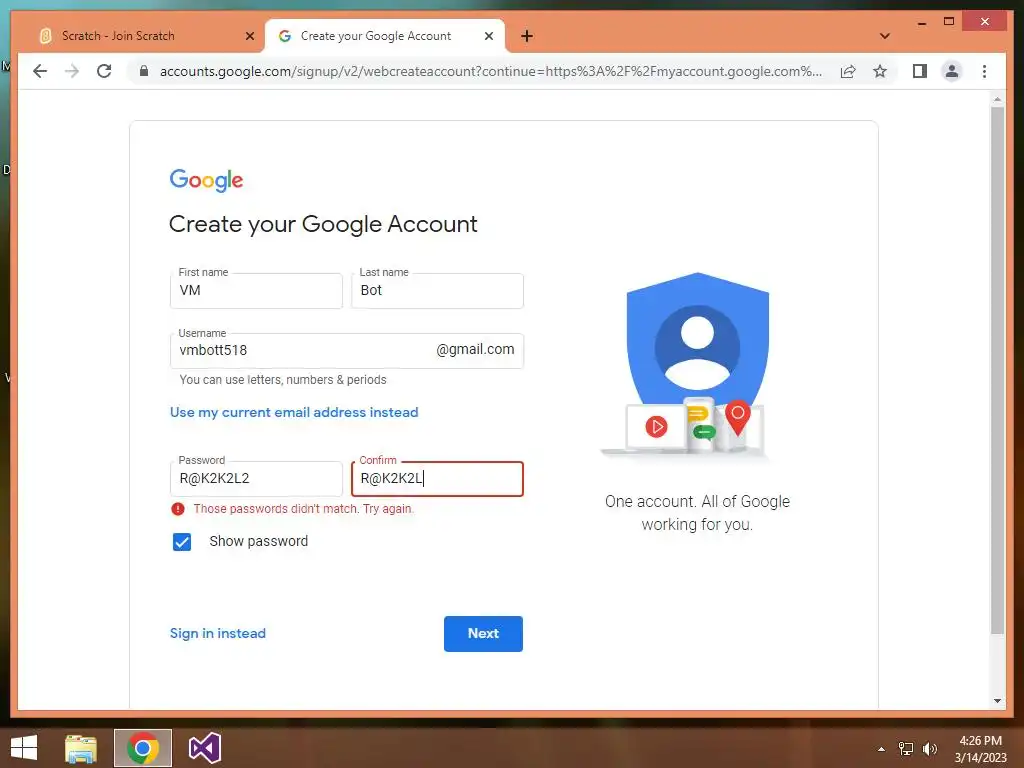Open Visual Studio from taskbar
This screenshot has width=1024, height=768.
pos(204,748)
